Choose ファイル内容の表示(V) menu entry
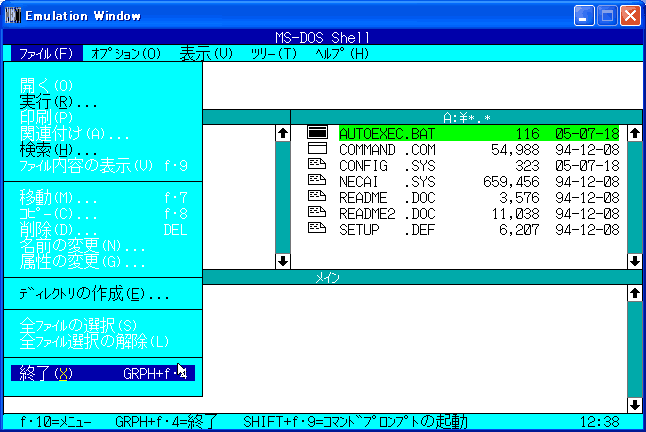646x432 pixels. (x=103, y=166)
